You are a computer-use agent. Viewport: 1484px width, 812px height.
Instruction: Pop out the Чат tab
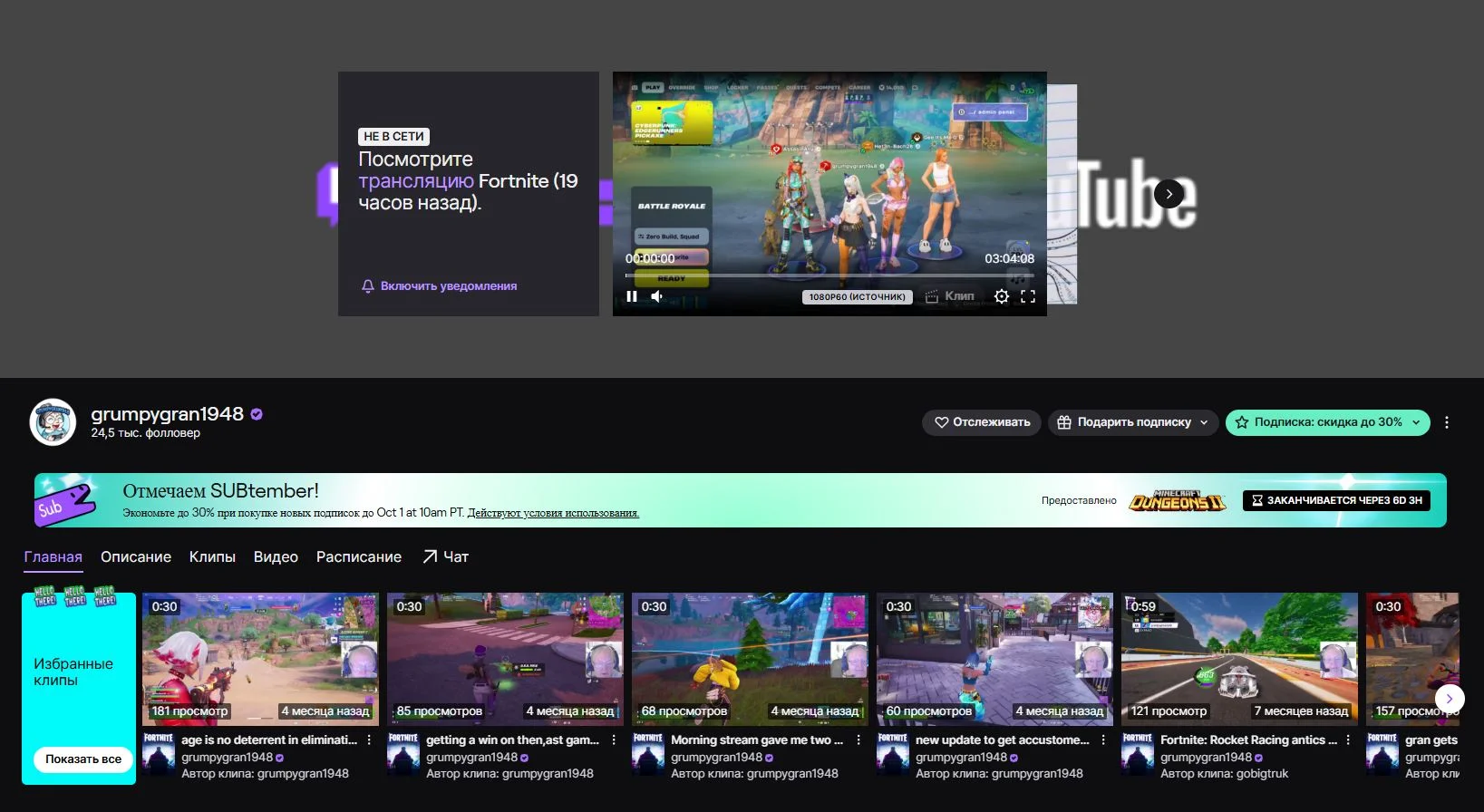tap(445, 556)
